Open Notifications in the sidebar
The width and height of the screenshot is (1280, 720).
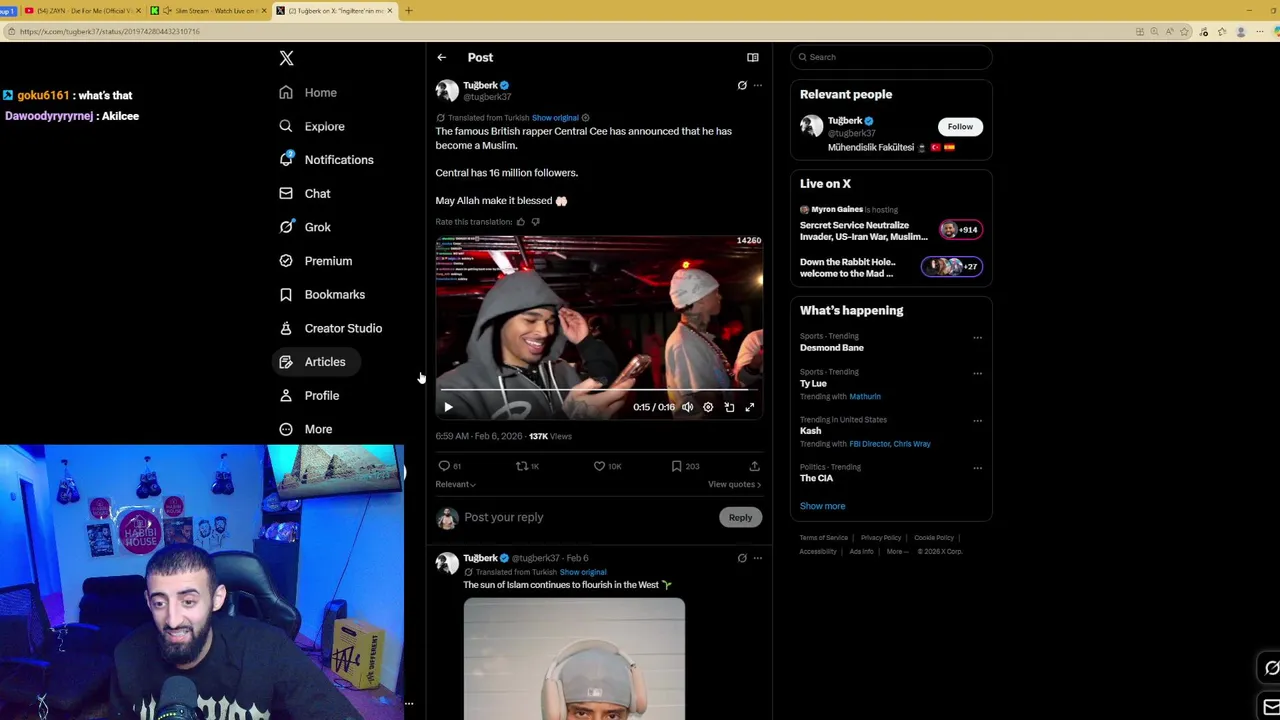(327, 160)
